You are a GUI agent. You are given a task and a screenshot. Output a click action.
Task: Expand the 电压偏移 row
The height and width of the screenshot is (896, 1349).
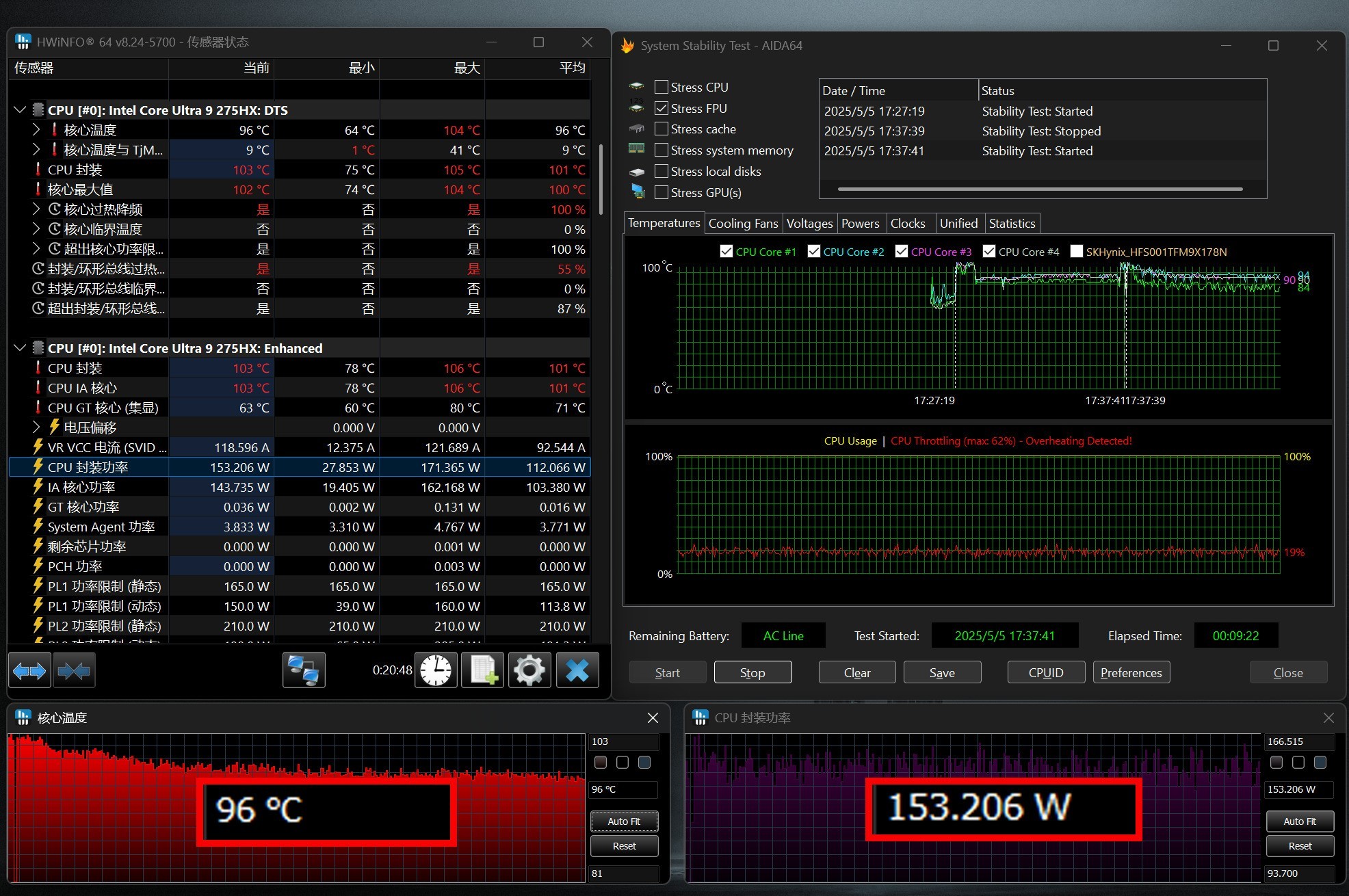[x=36, y=427]
